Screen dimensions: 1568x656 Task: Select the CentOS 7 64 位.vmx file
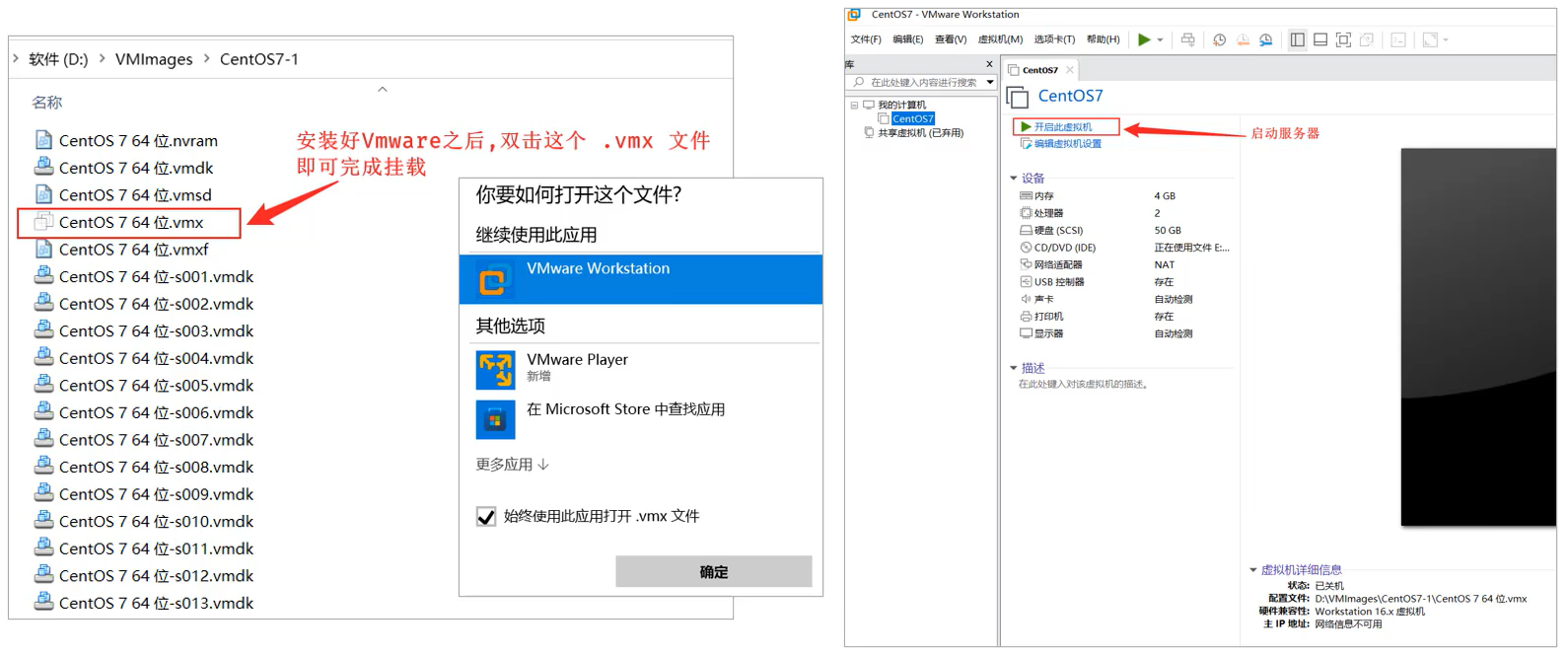130,223
